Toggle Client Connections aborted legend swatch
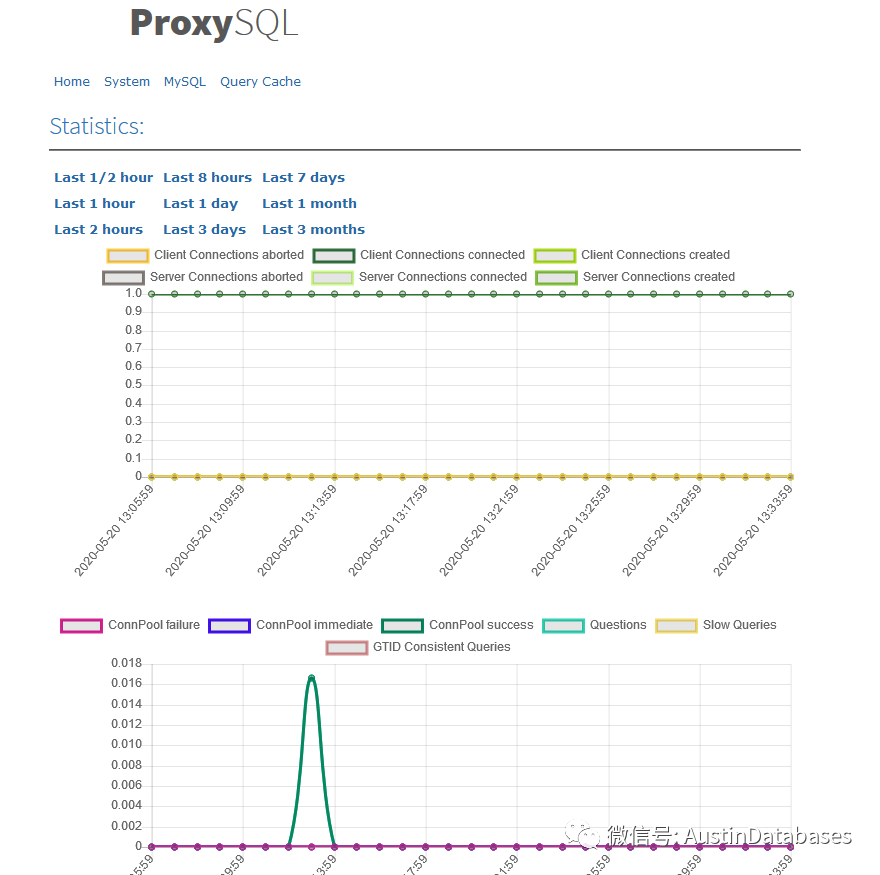The width and height of the screenshot is (880, 875). tap(128, 256)
